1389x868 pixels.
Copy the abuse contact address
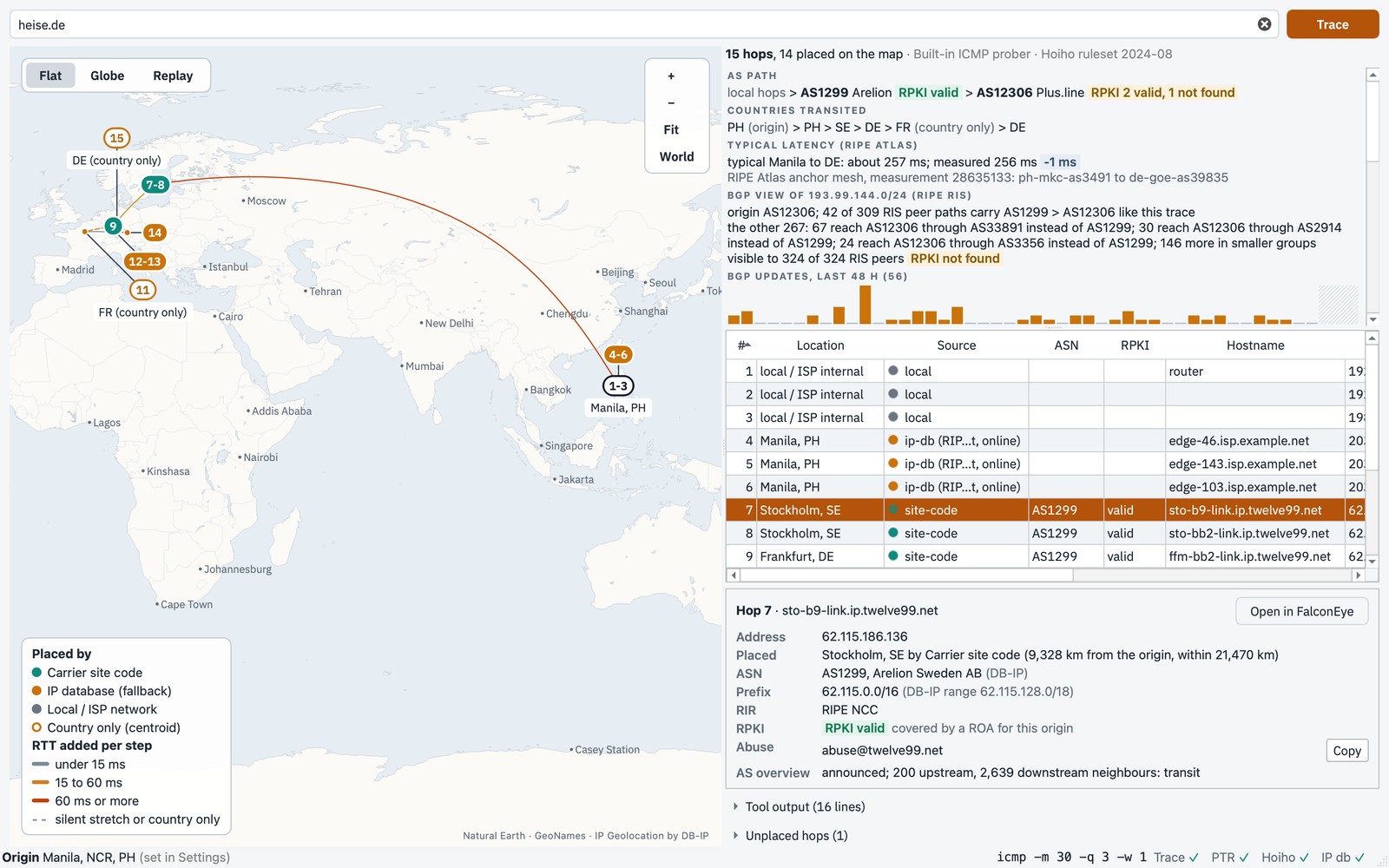[x=1346, y=751]
